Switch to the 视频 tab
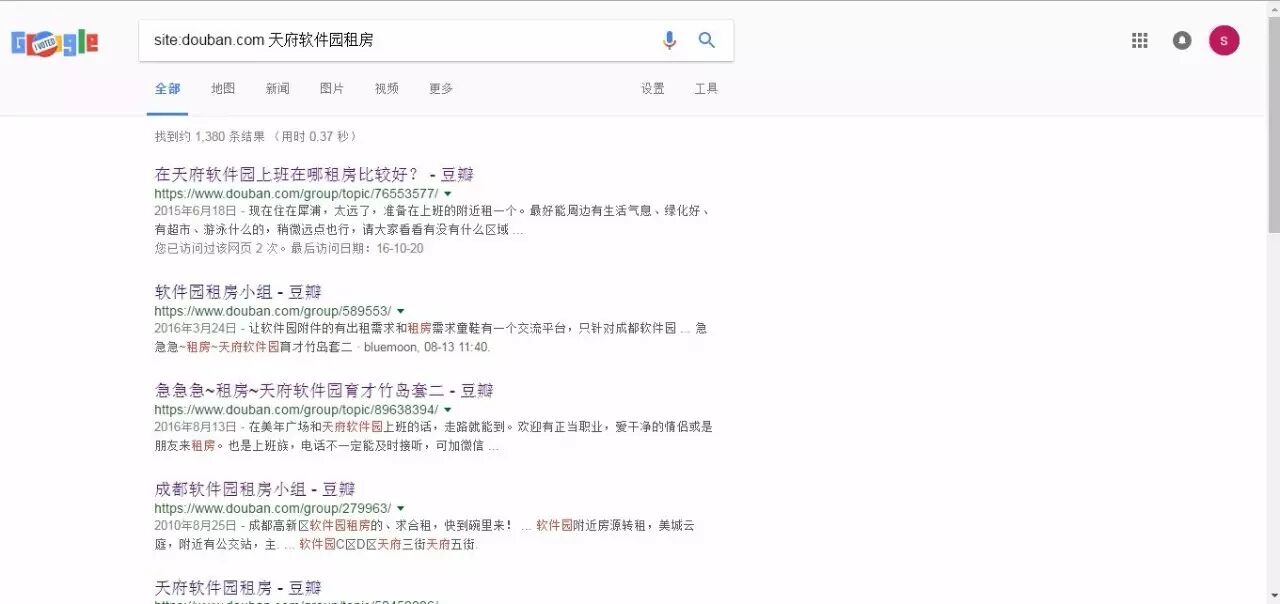Screen dimensions: 1280x604 [386, 89]
